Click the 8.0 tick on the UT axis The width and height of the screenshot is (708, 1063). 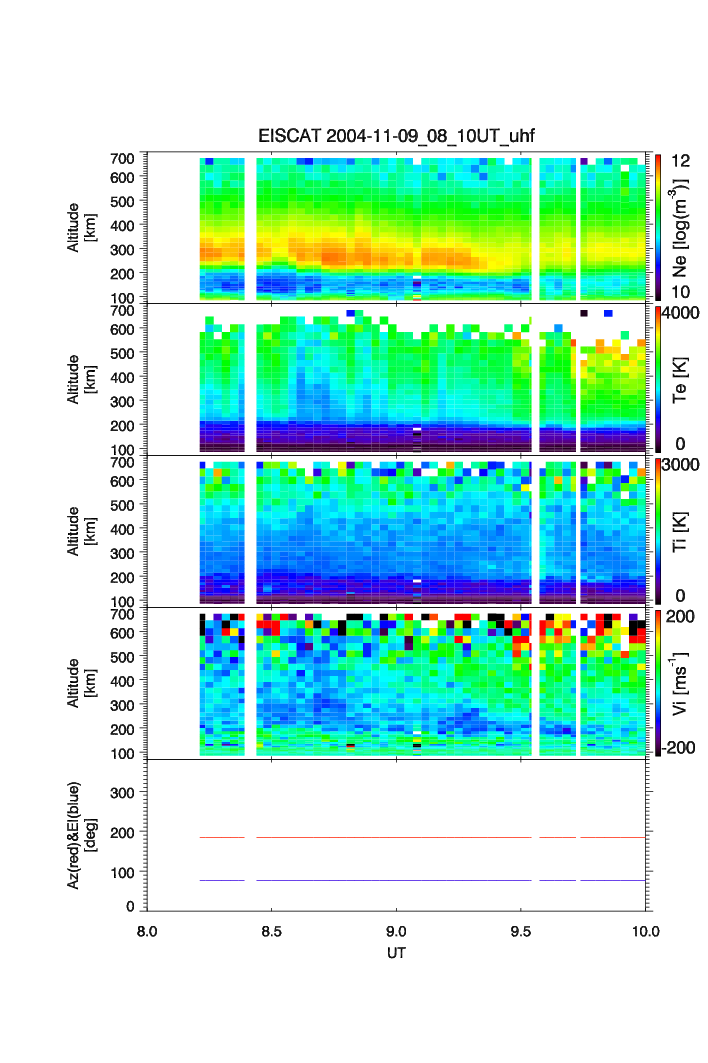(x=147, y=930)
